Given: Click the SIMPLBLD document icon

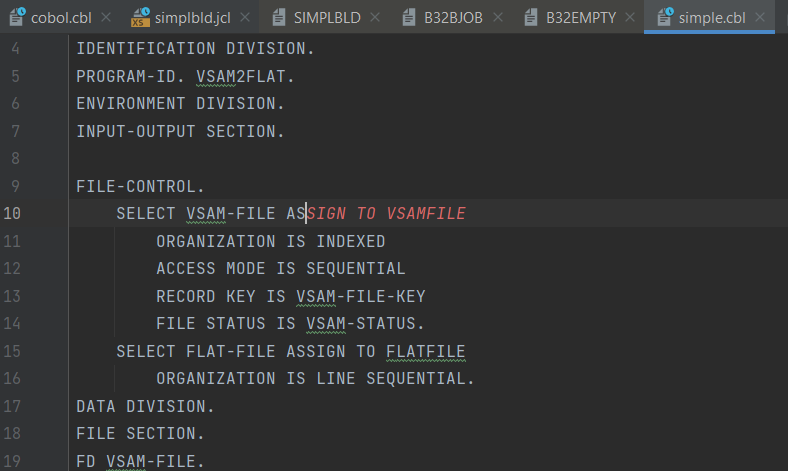Looking at the screenshot, I should point(279,17).
